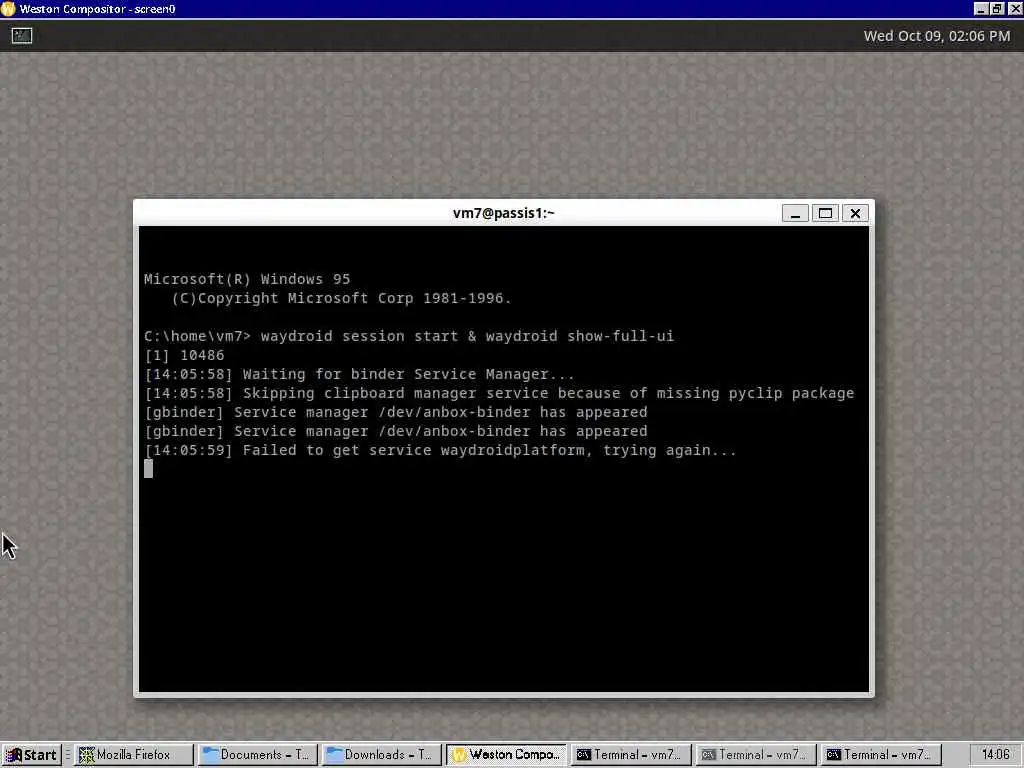Minimize the vm7@passis1 terminal window
Viewport: 1024px width, 768px height.
tap(795, 214)
